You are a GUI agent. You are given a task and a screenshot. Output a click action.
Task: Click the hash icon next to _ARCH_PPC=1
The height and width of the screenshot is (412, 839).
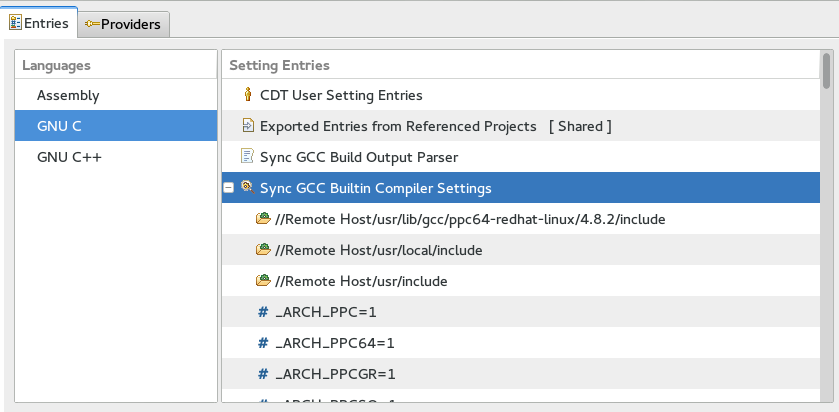(263, 312)
